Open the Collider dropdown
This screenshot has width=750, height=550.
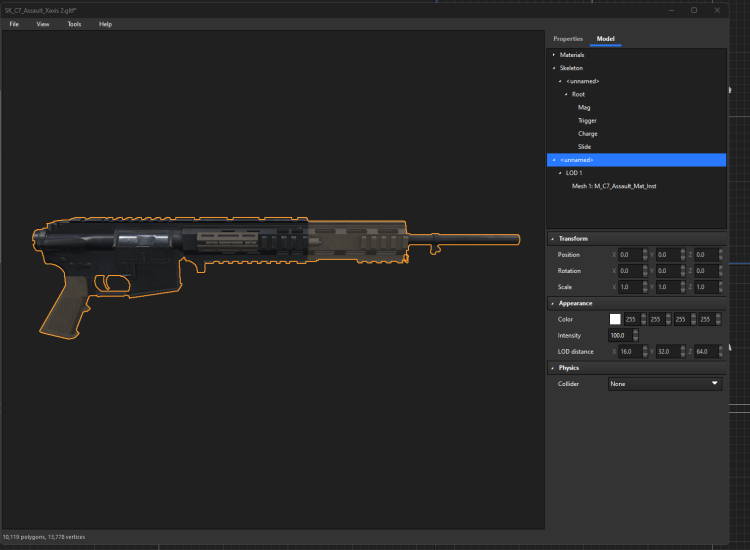pyautogui.click(x=665, y=383)
